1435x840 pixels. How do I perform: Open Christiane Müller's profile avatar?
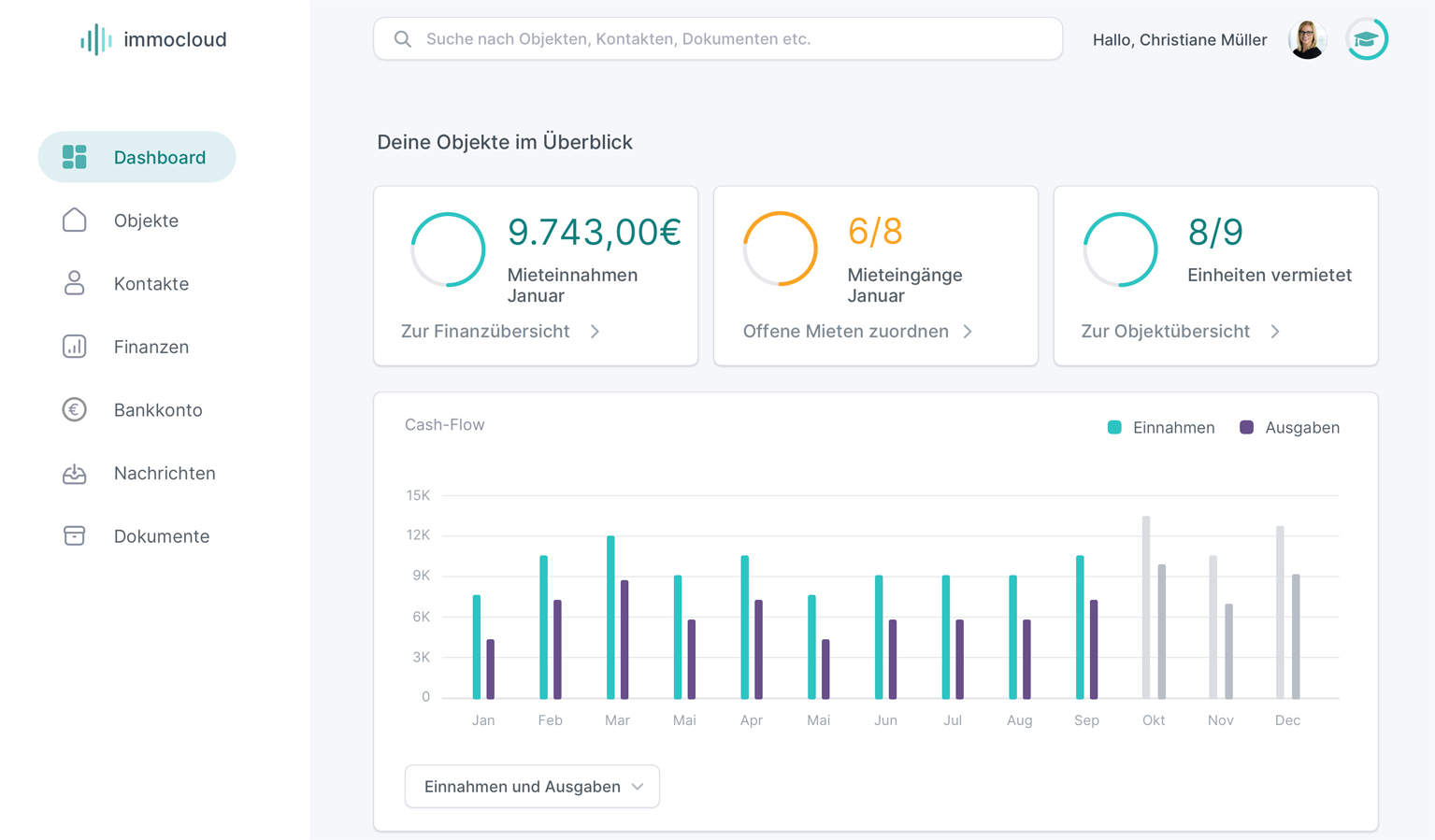(1307, 39)
